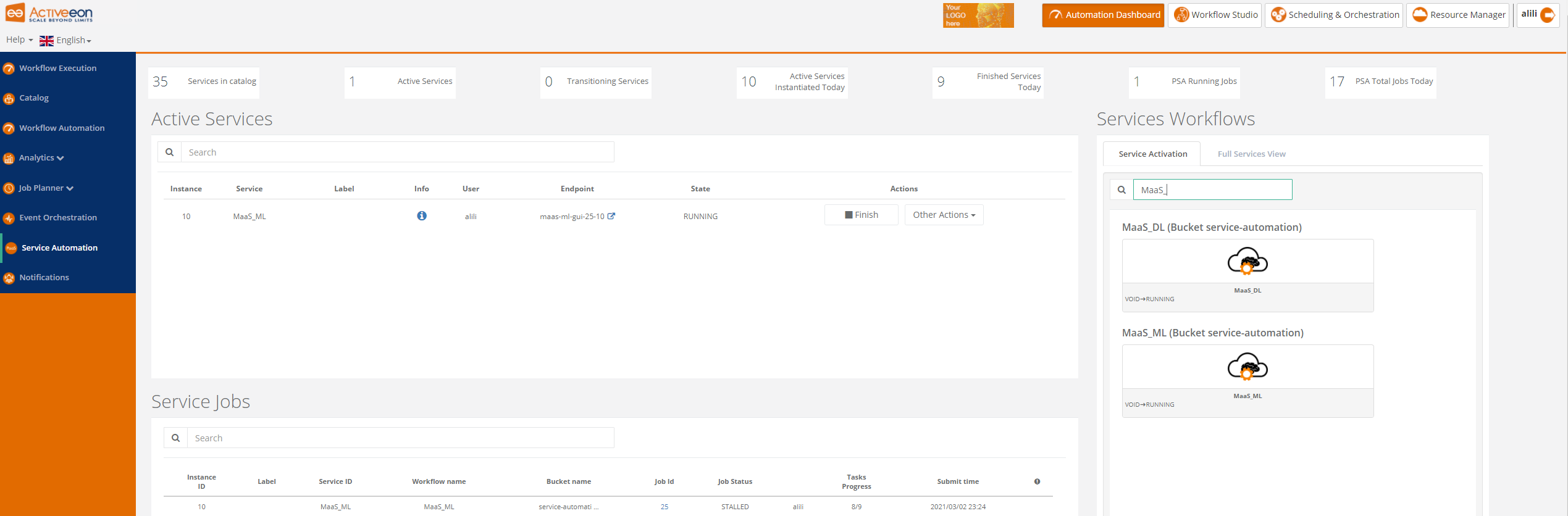Screen dimensions: 1568x516
Task: Click the Catalog sidebar icon
Action: pyautogui.click(x=9, y=99)
